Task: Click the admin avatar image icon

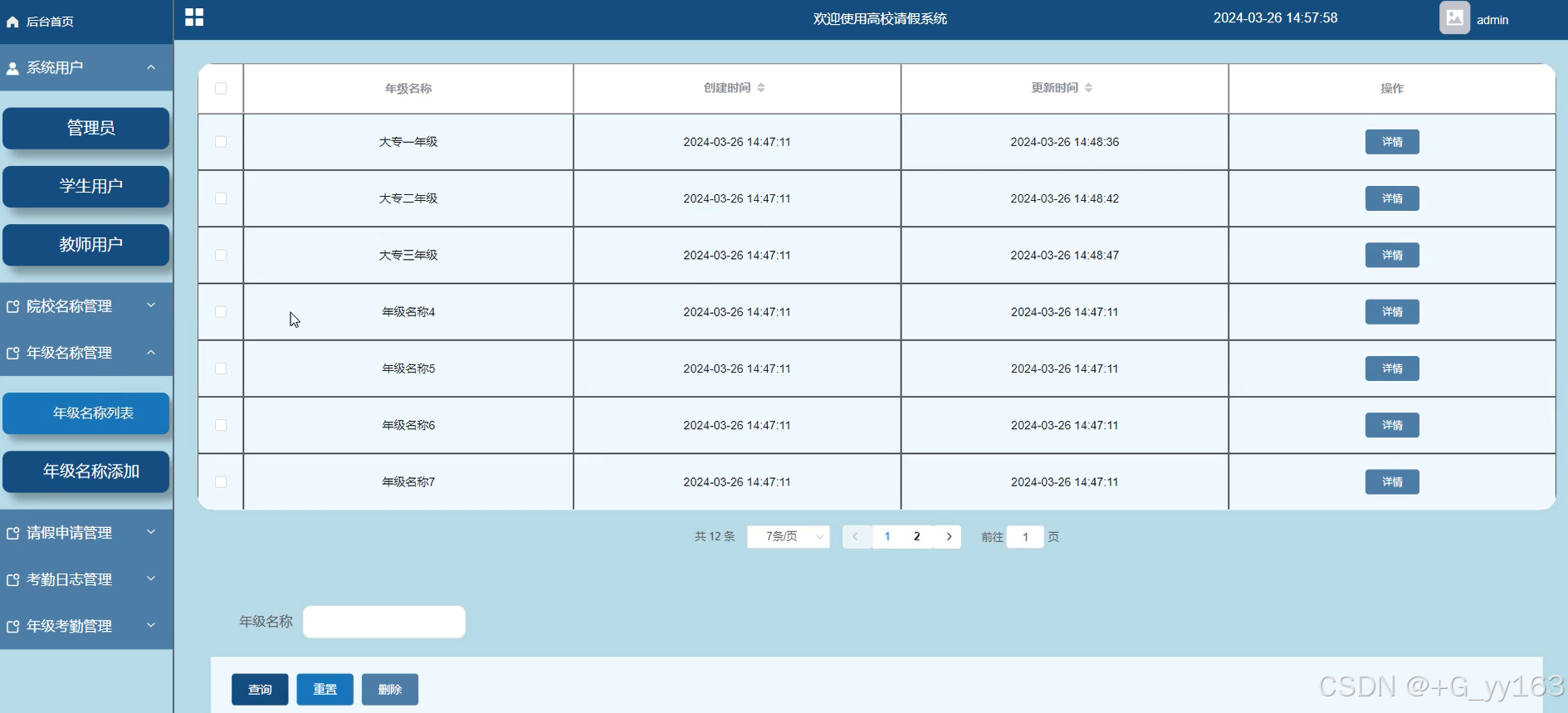Action: (x=1454, y=18)
